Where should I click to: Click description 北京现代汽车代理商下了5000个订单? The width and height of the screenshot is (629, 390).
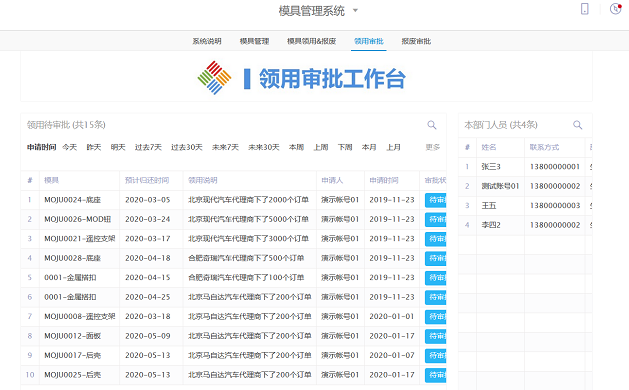pos(248,219)
